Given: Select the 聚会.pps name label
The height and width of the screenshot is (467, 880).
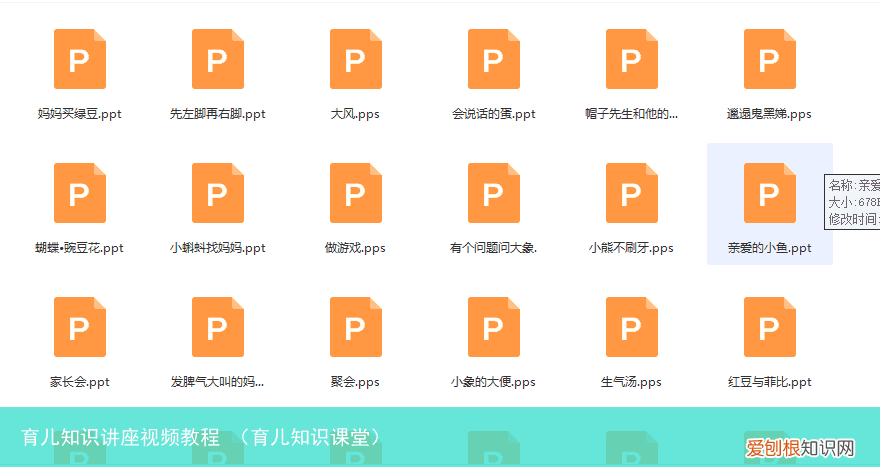Looking at the screenshot, I should [355, 382].
